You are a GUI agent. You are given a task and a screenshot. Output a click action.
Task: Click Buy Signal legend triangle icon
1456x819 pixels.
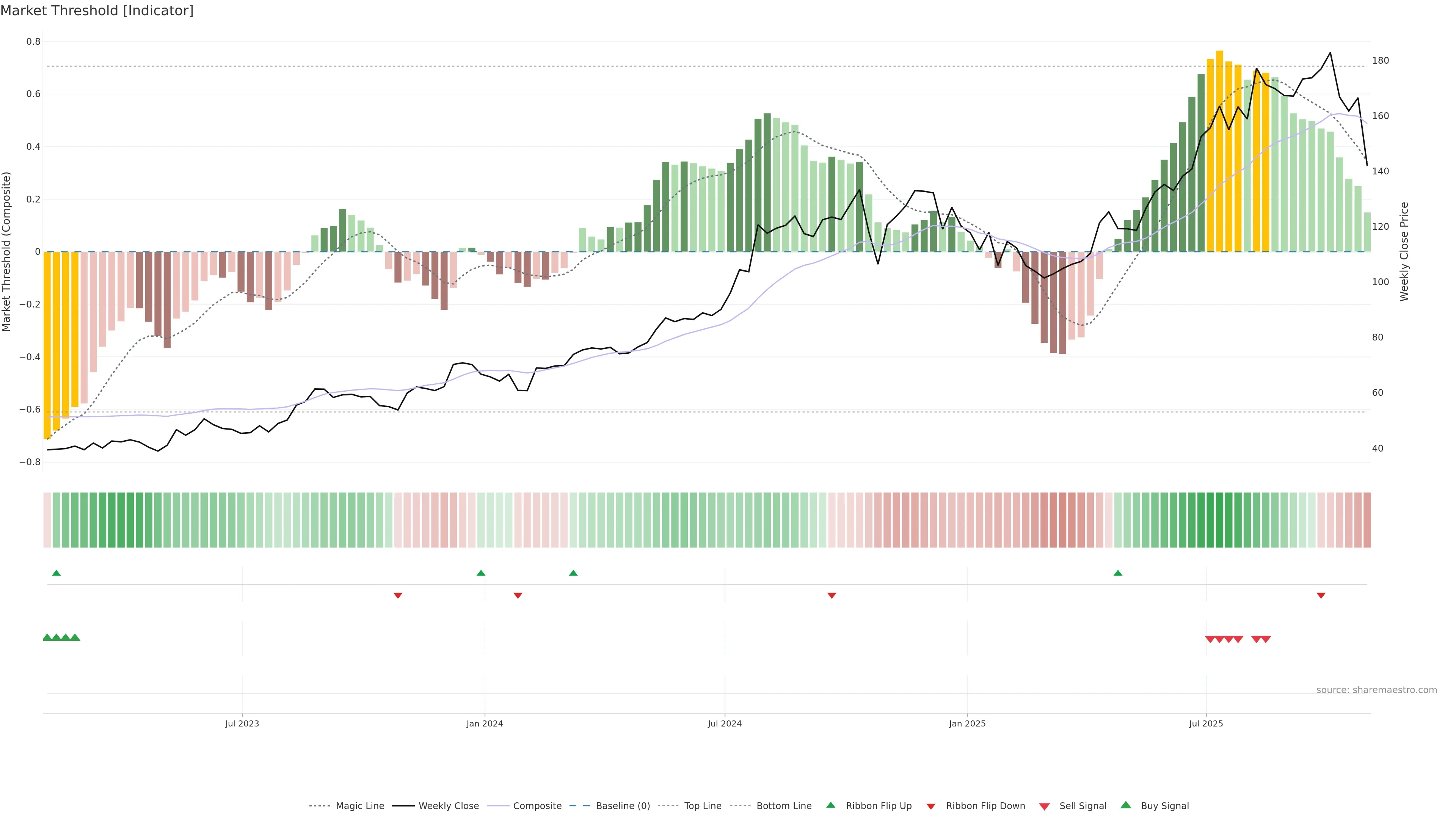(1125, 805)
